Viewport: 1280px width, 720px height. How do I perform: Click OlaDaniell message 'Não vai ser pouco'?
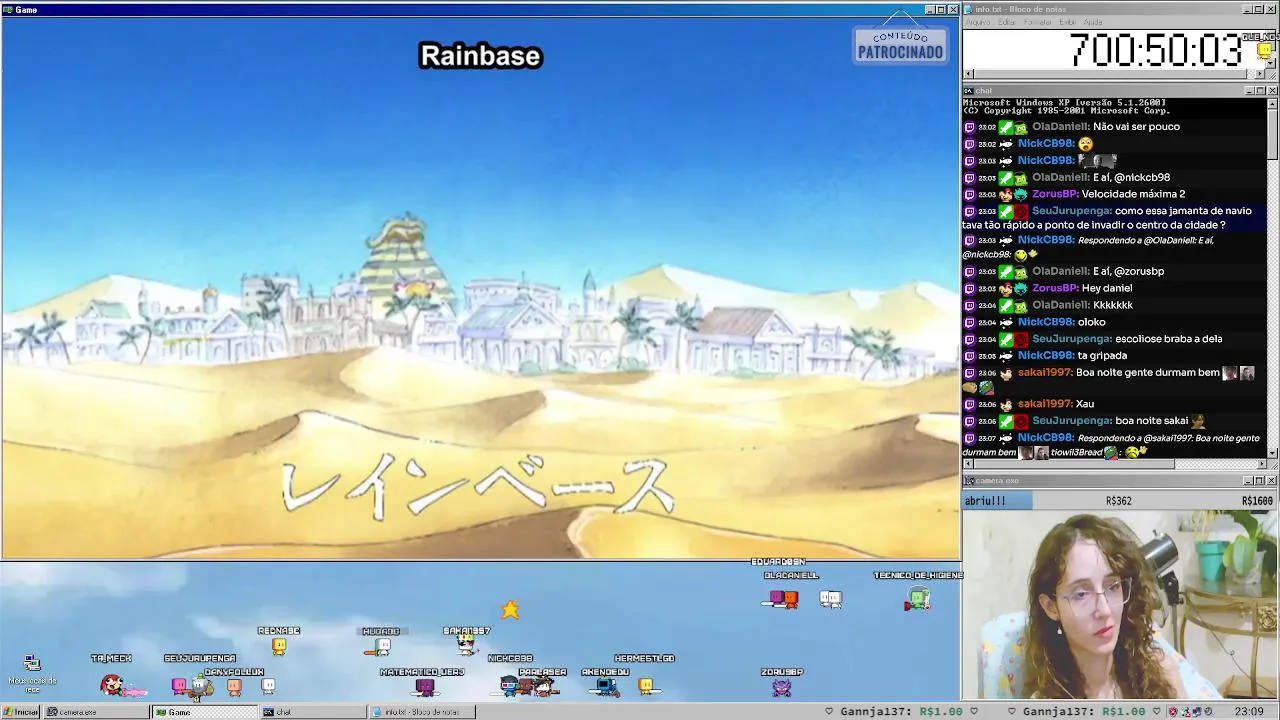(x=1136, y=127)
